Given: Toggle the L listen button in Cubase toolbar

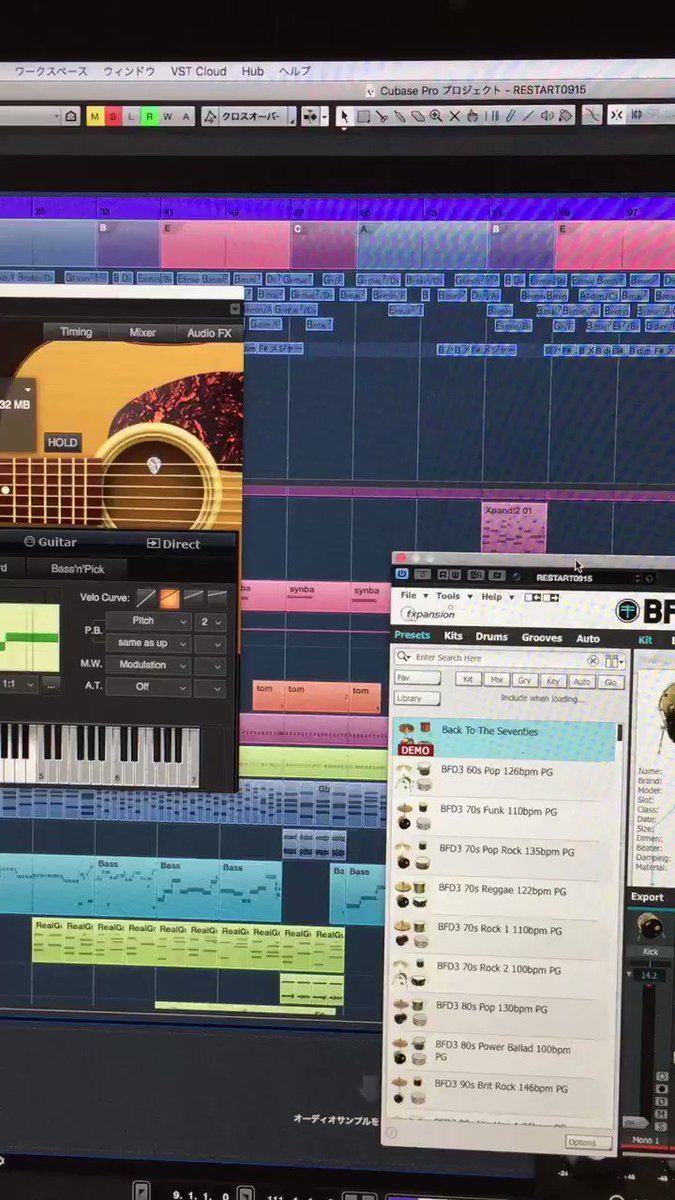Looking at the screenshot, I should [x=131, y=116].
